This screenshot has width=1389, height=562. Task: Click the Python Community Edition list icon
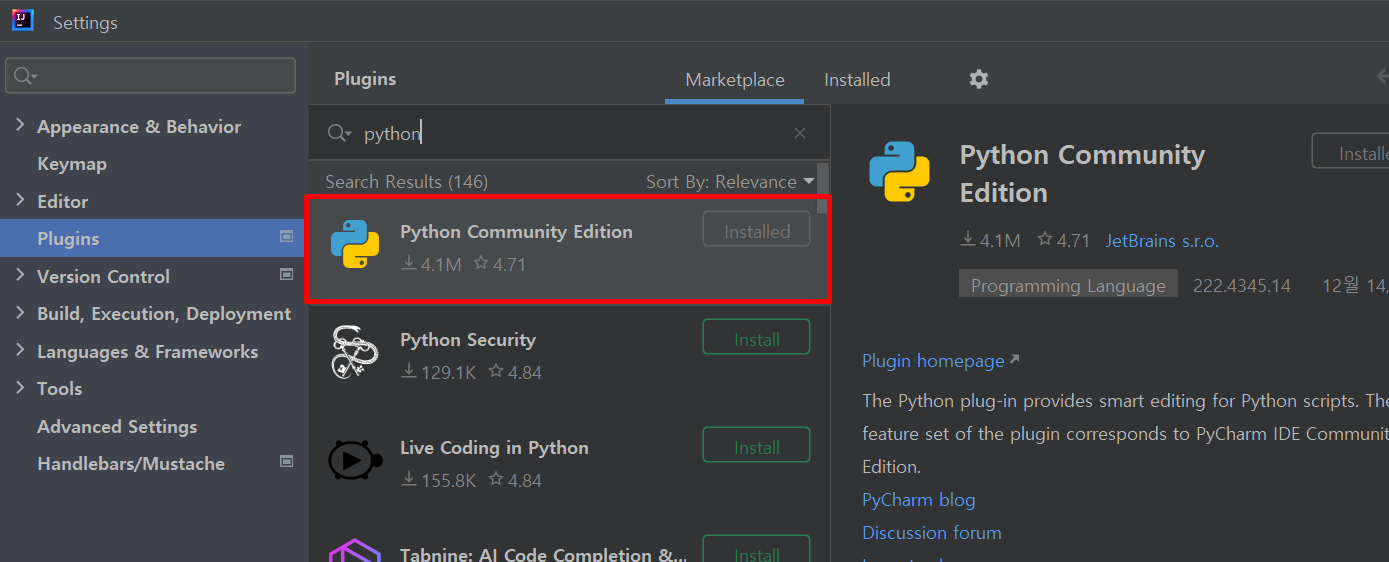pyautogui.click(x=355, y=244)
